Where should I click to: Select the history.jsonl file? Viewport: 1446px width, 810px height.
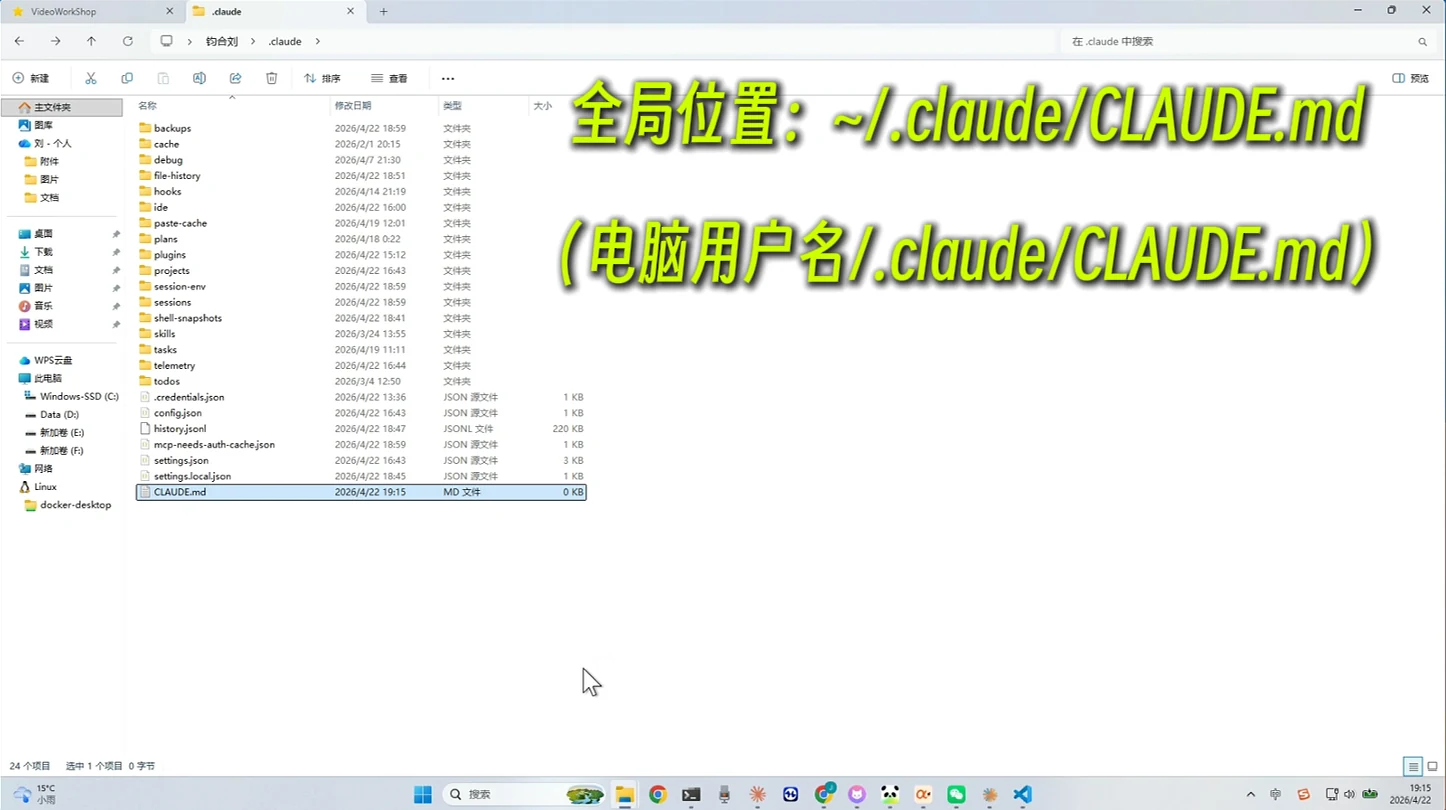pos(361,429)
